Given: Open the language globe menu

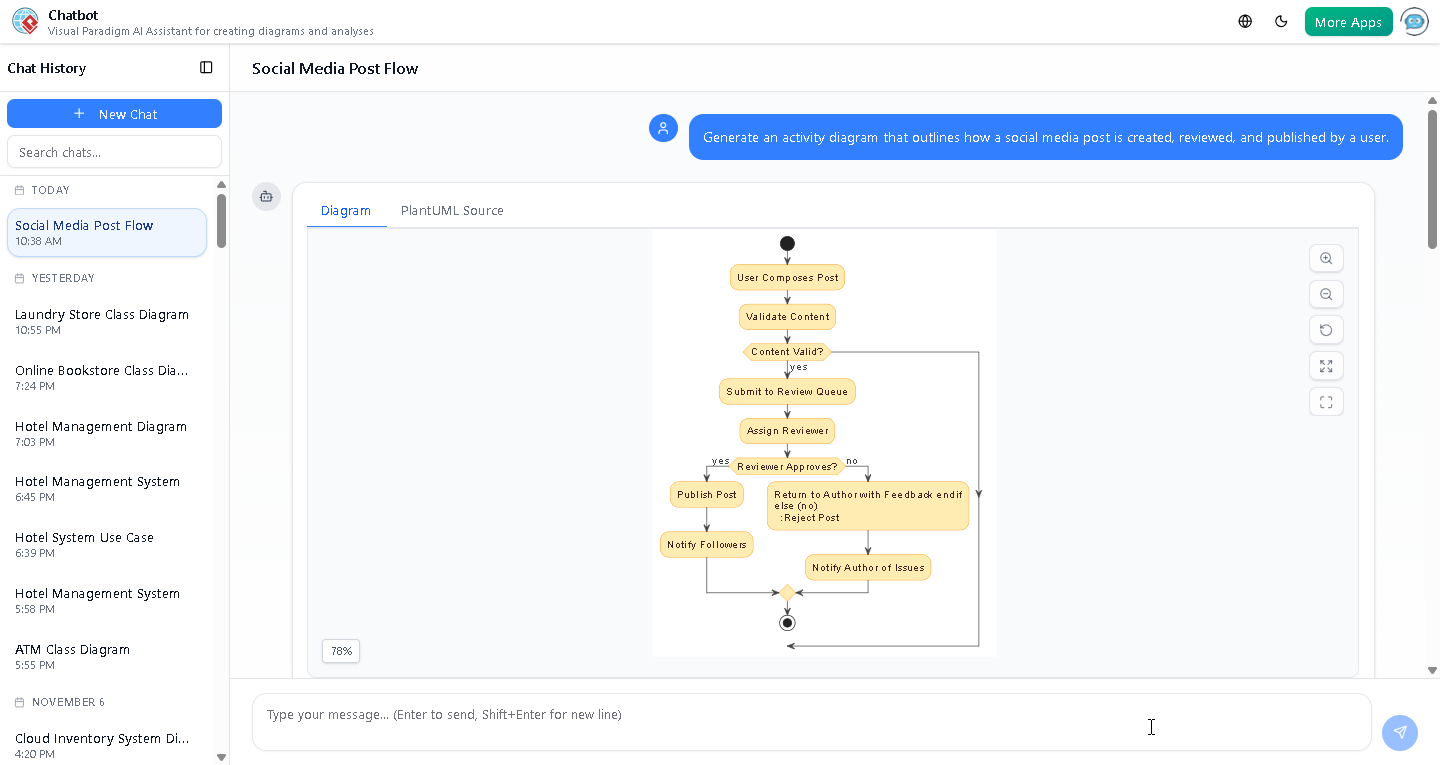Looking at the screenshot, I should point(1244,20).
